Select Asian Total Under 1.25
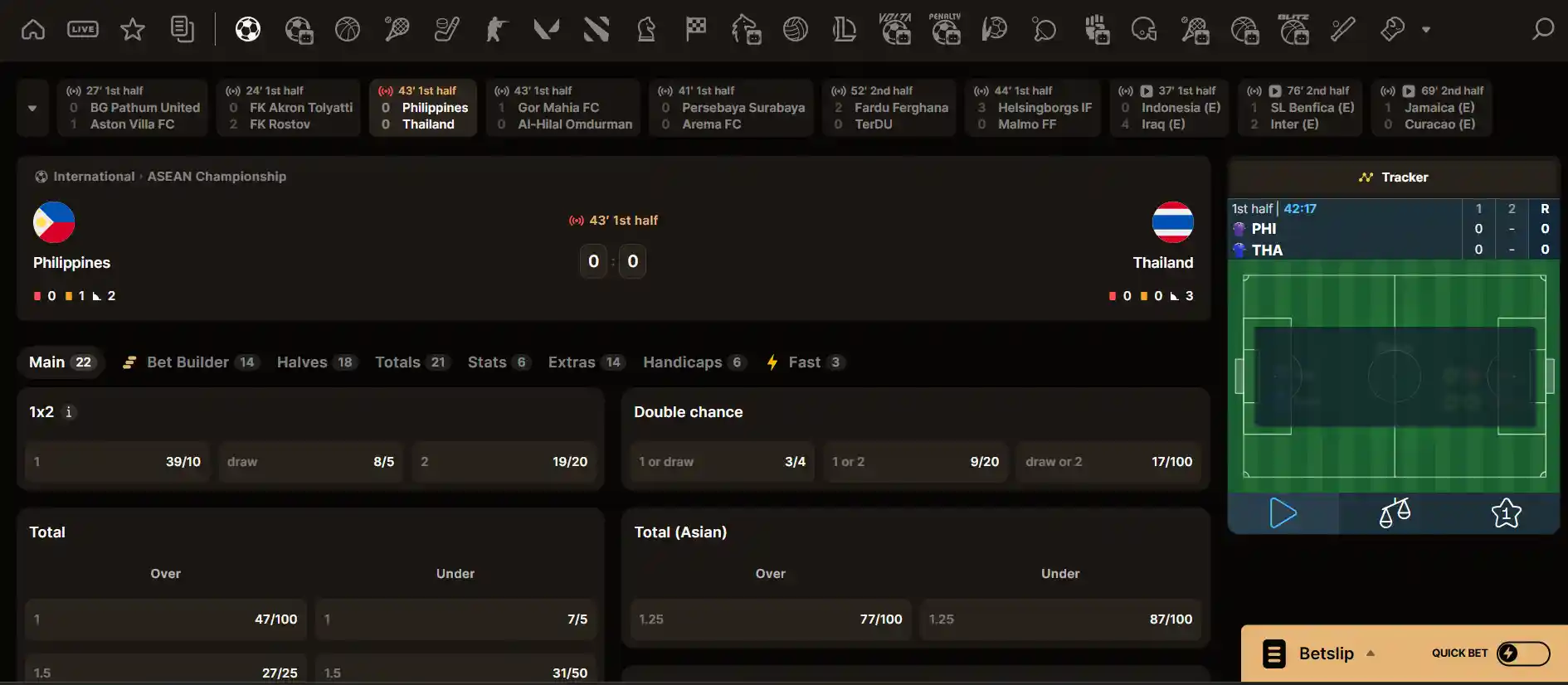This screenshot has height=685, width=1568. (x=1061, y=619)
